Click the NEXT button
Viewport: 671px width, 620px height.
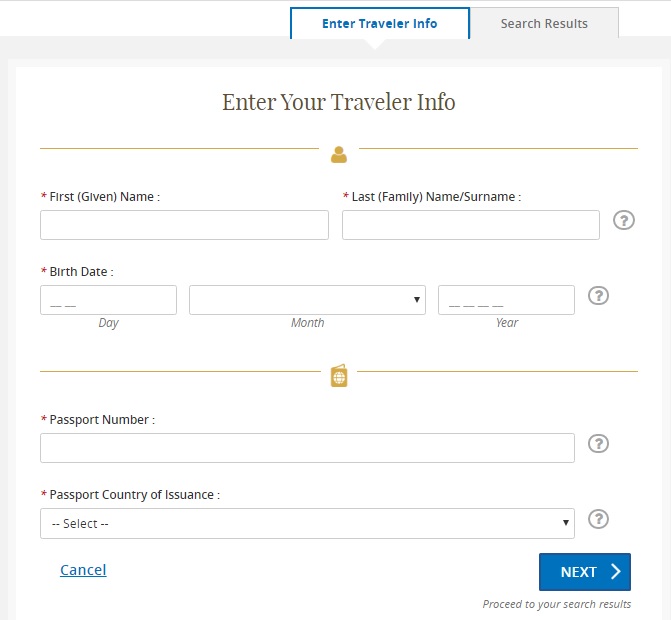[585, 572]
